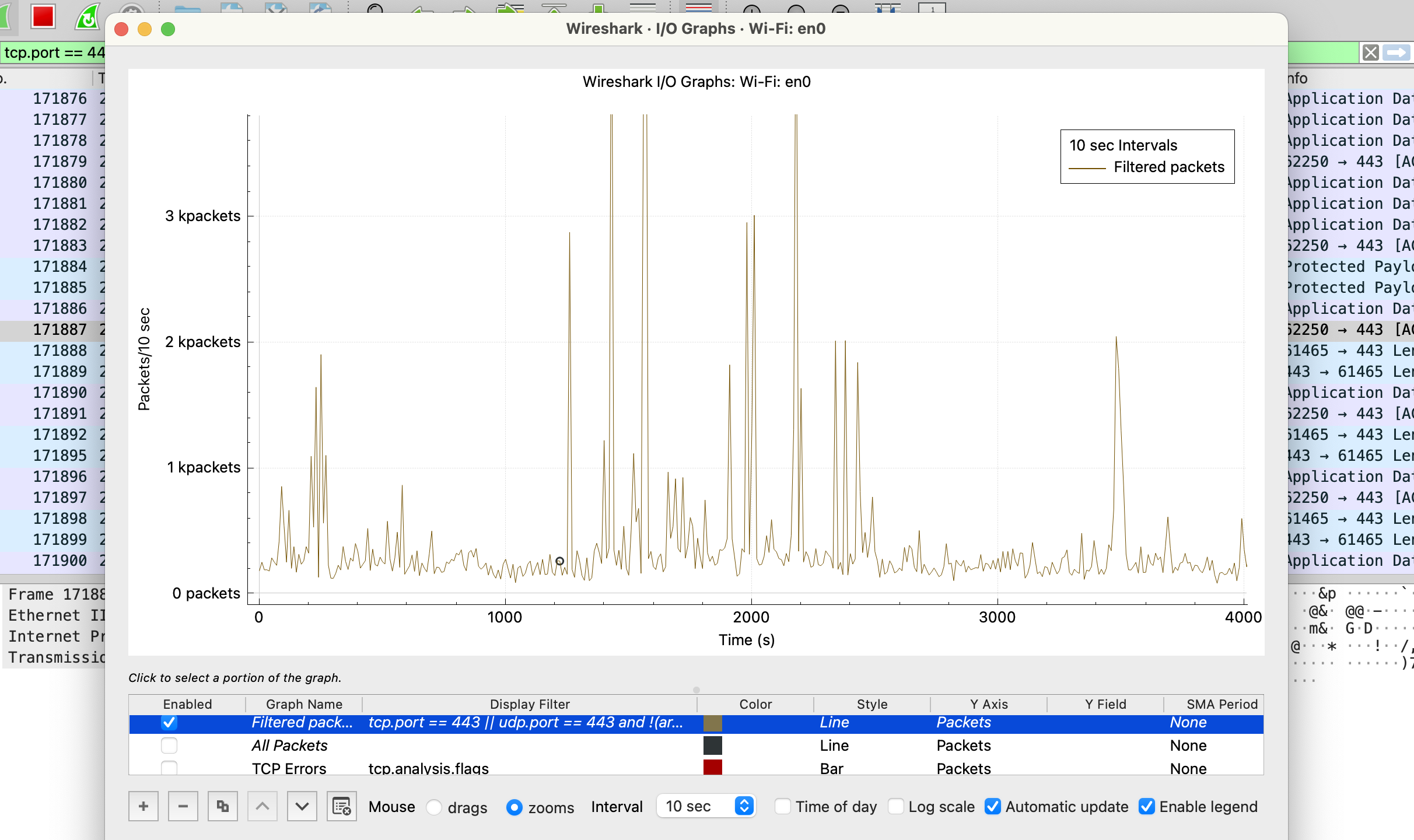Click the Wireshark I/O Graphs chart title
Image resolution: width=1414 pixels, height=840 pixels.
696,82
